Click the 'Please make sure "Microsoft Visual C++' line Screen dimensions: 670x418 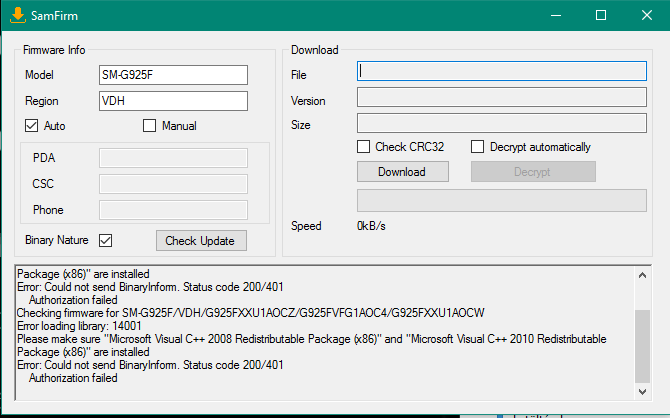pos(311,339)
